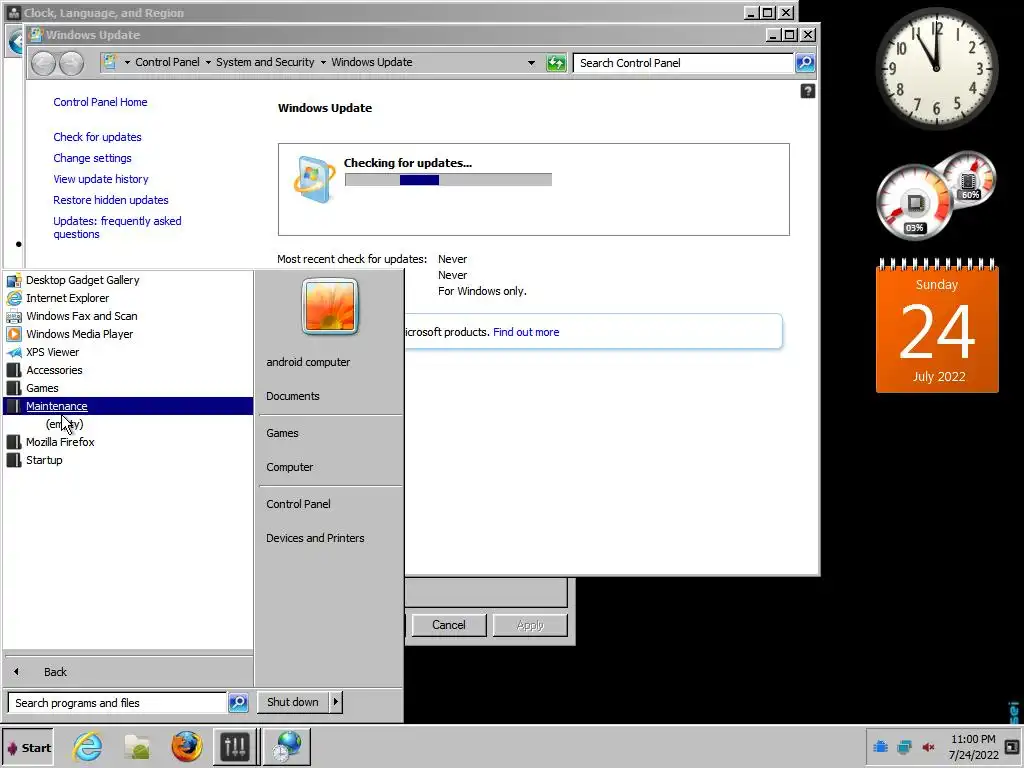1024x768 pixels.
Task: Open dropdown arrow after Control Panel breadcrumb
Action: [208, 63]
